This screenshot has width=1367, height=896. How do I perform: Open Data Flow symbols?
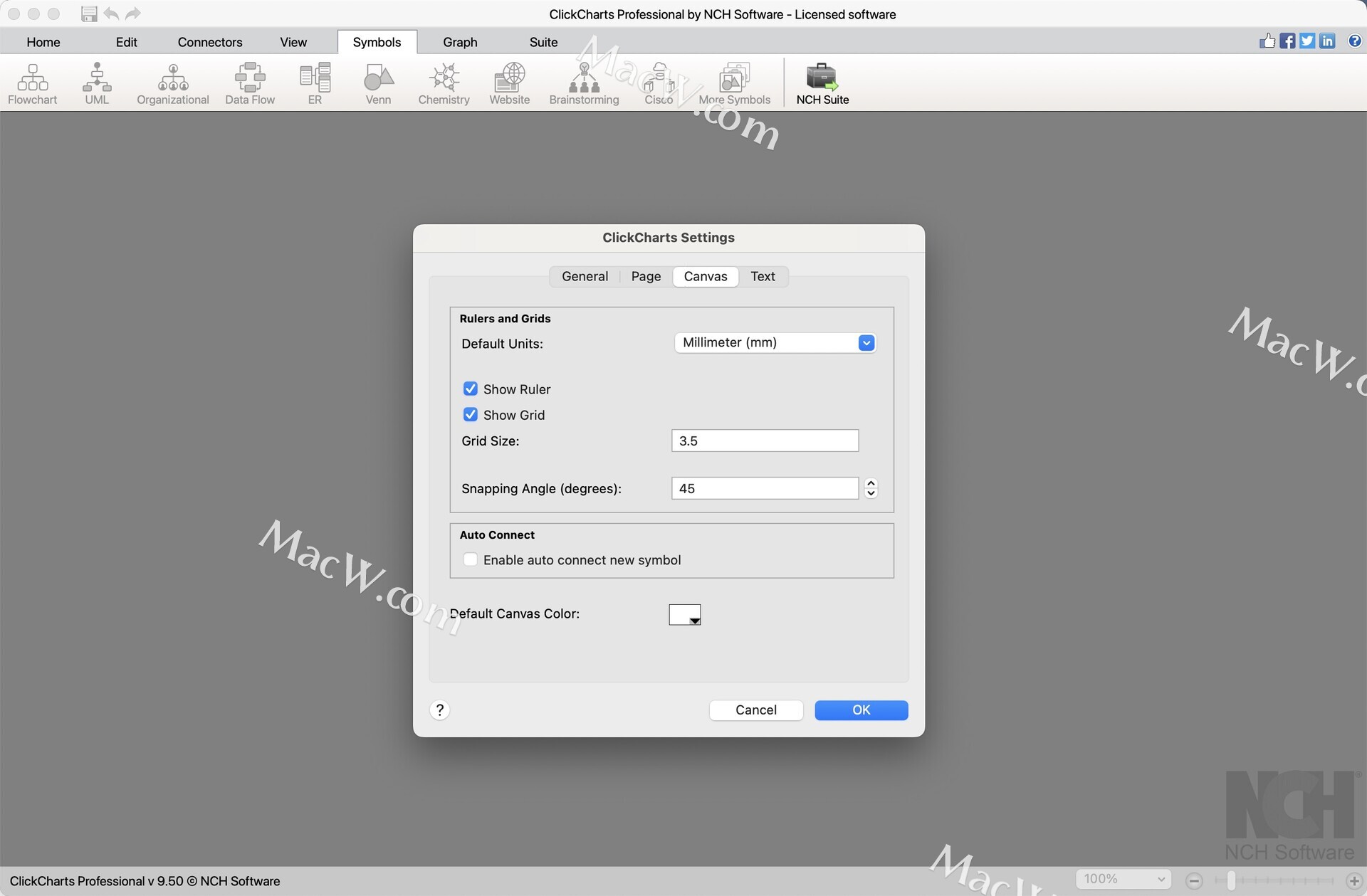click(x=250, y=83)
